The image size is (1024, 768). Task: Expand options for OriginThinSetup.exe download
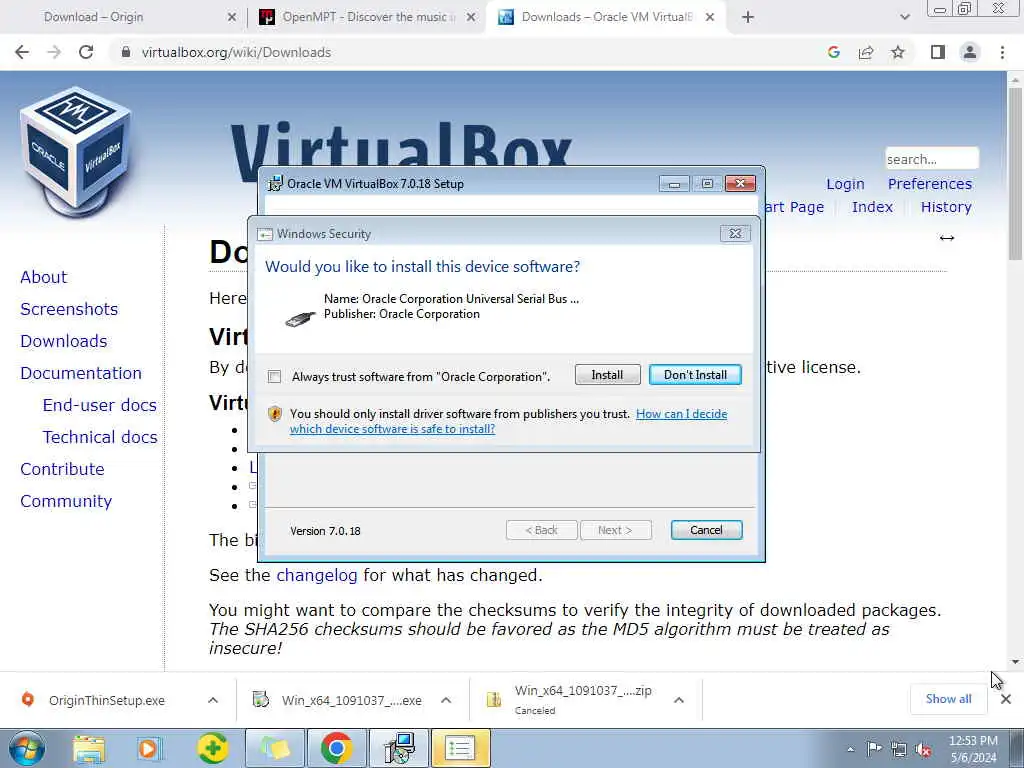(x=213, y=700)
